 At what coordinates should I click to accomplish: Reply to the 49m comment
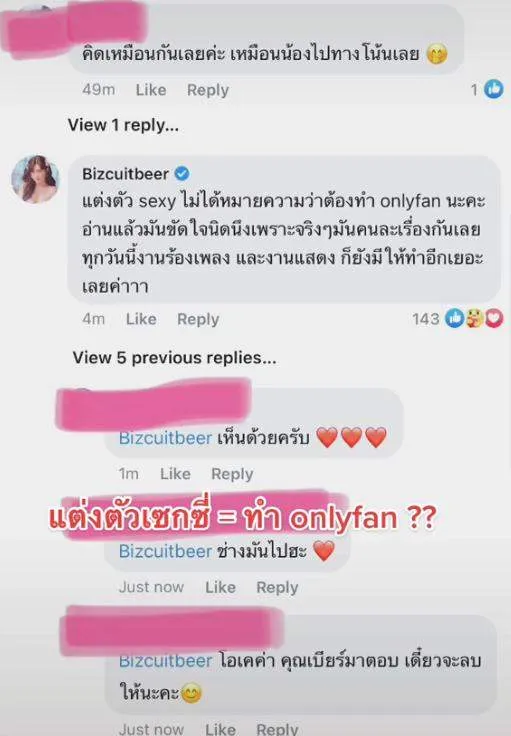(208, 90)
